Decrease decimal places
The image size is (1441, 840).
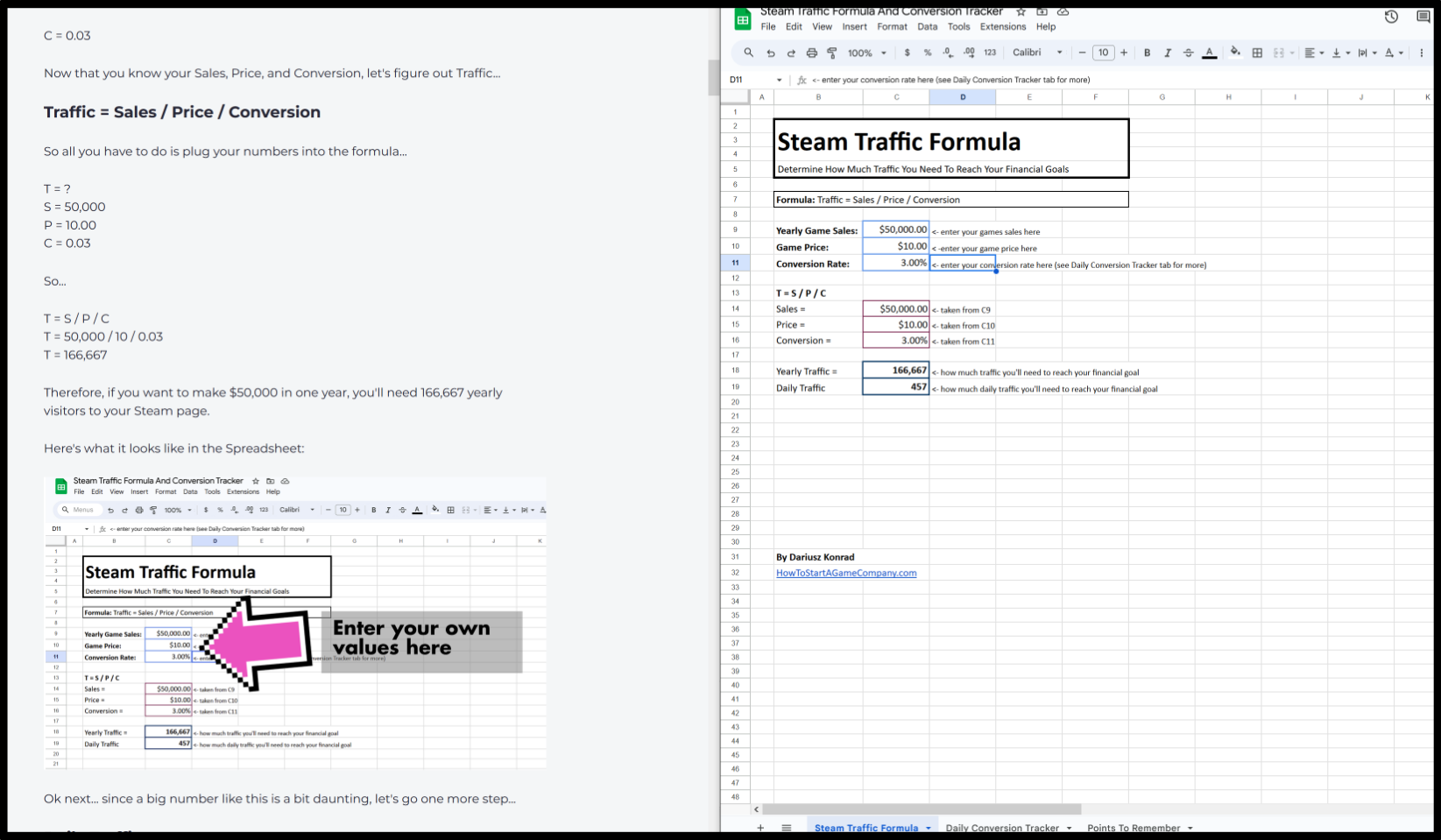coord(948,53)
